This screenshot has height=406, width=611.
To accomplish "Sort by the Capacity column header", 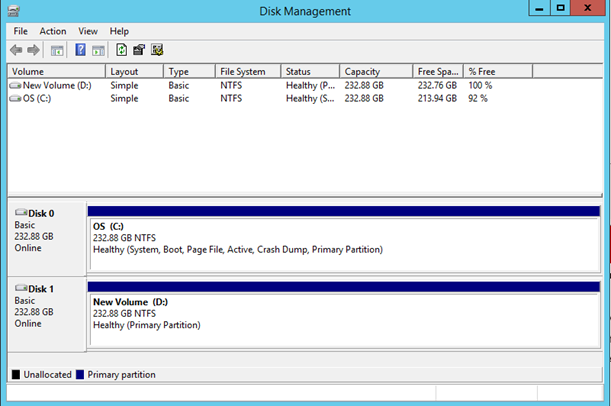I will [376, 72].
